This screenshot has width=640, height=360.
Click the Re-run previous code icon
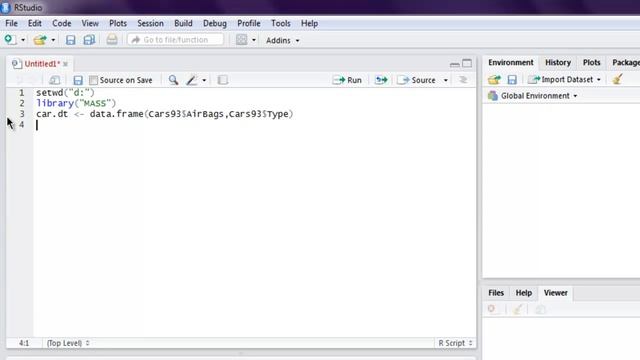coord(381,80)
